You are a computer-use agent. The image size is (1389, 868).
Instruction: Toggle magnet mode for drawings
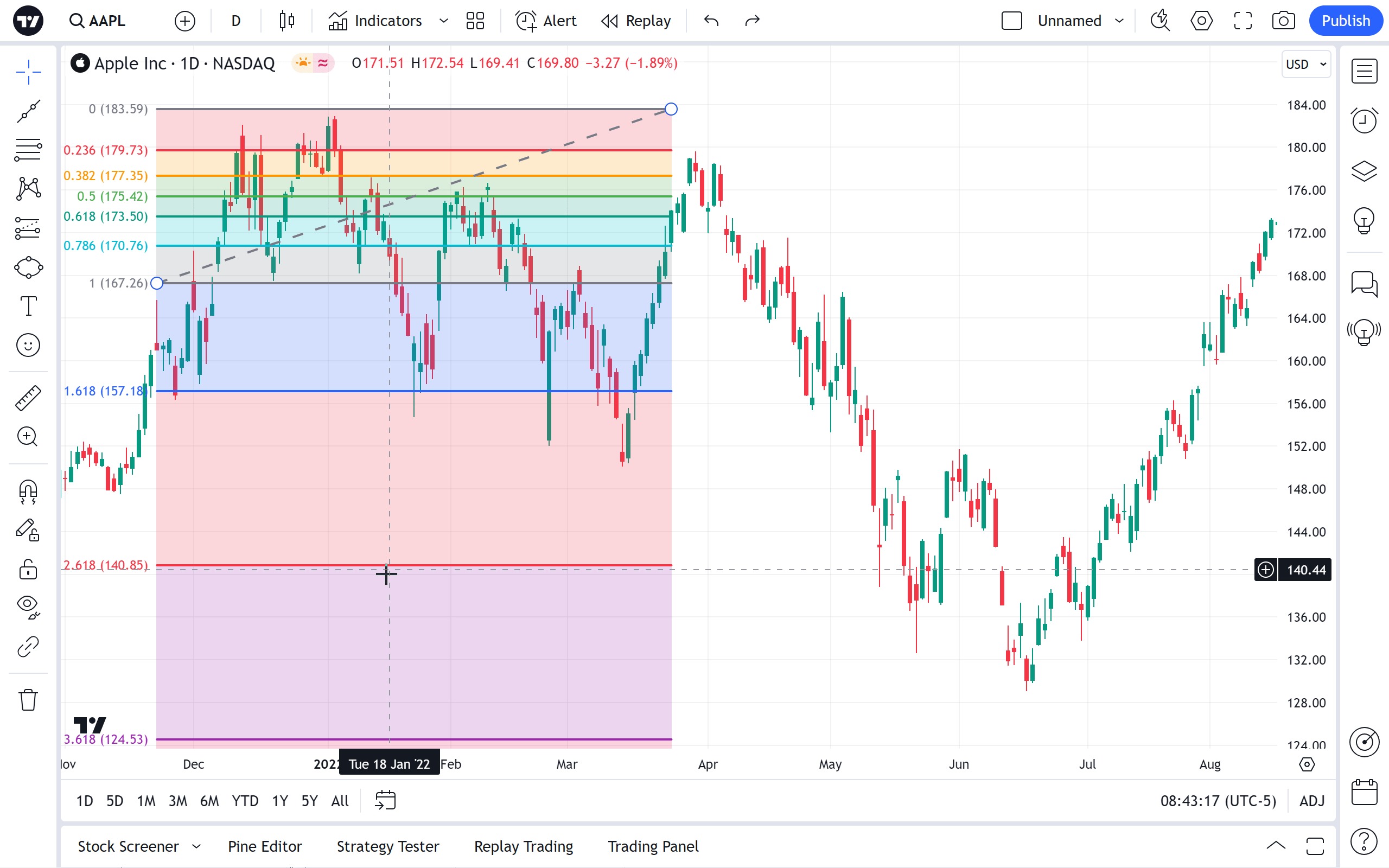coord(28,492)
